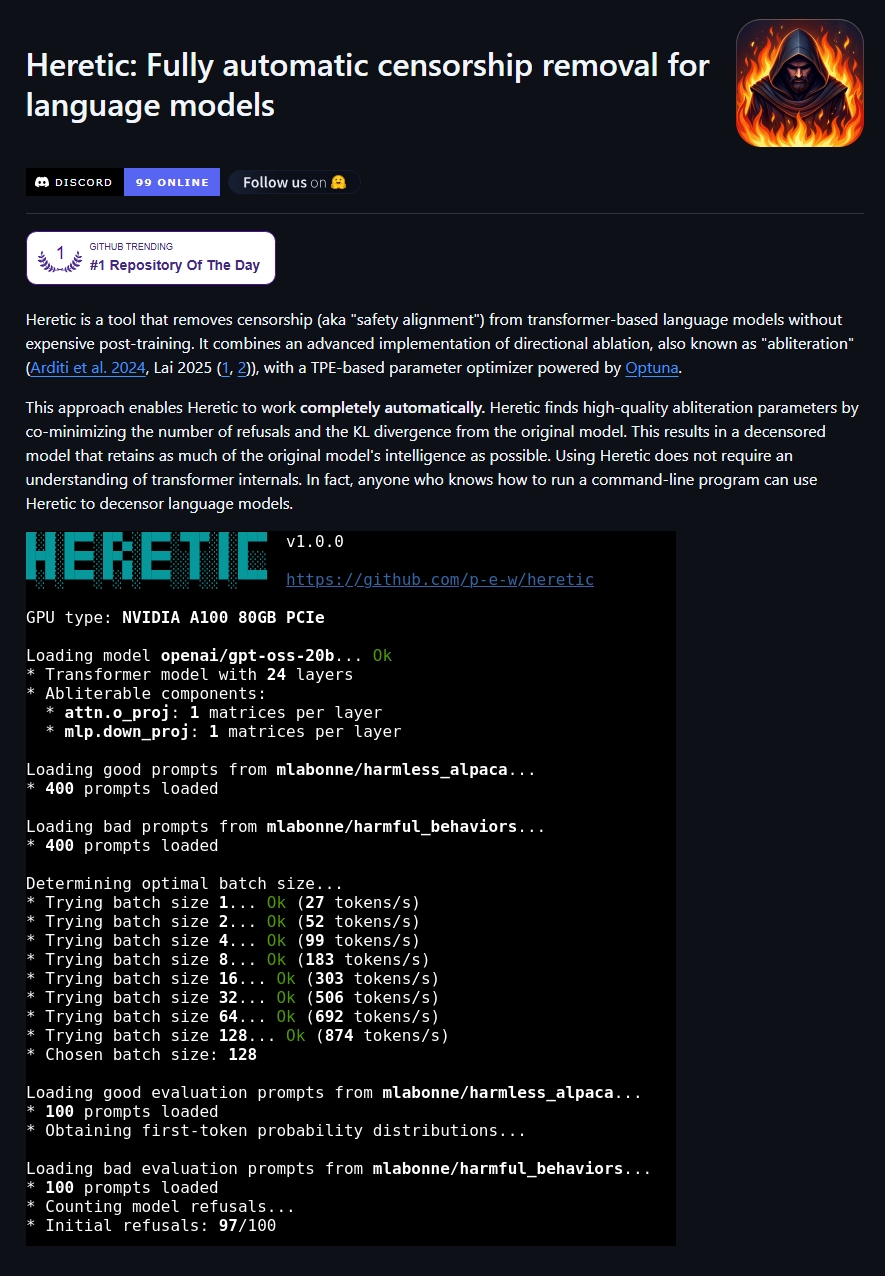The height and width of the screenshot is (1276, 885).
Task: Click 'NVIDIA A100 80GB PCIe' GPU text
Action: 223,617
